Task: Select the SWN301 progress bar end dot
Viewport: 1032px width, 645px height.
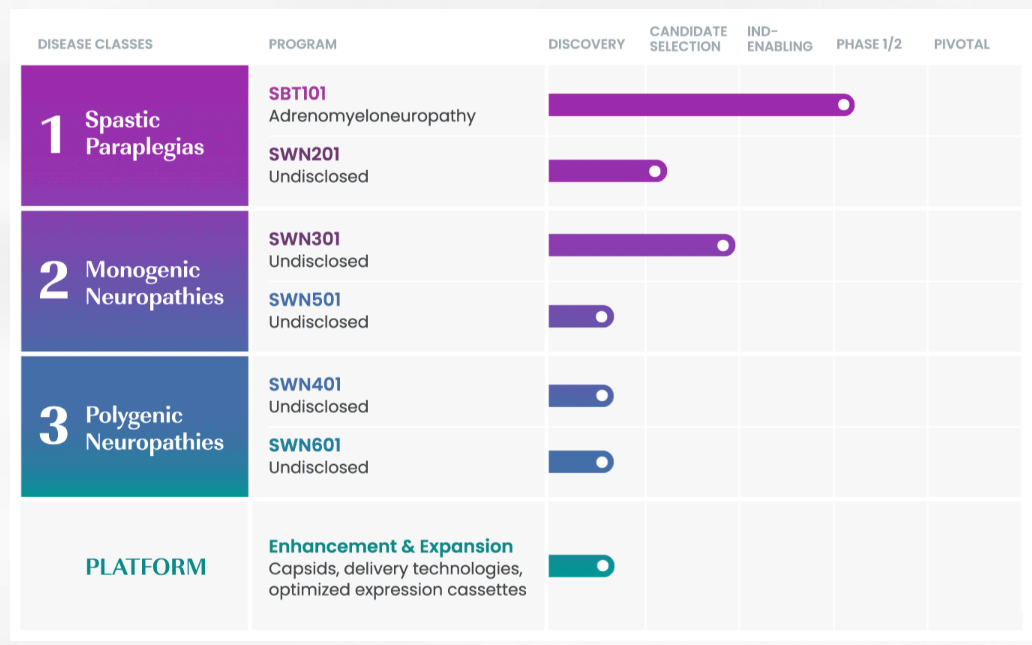Action: click(723, 245)
